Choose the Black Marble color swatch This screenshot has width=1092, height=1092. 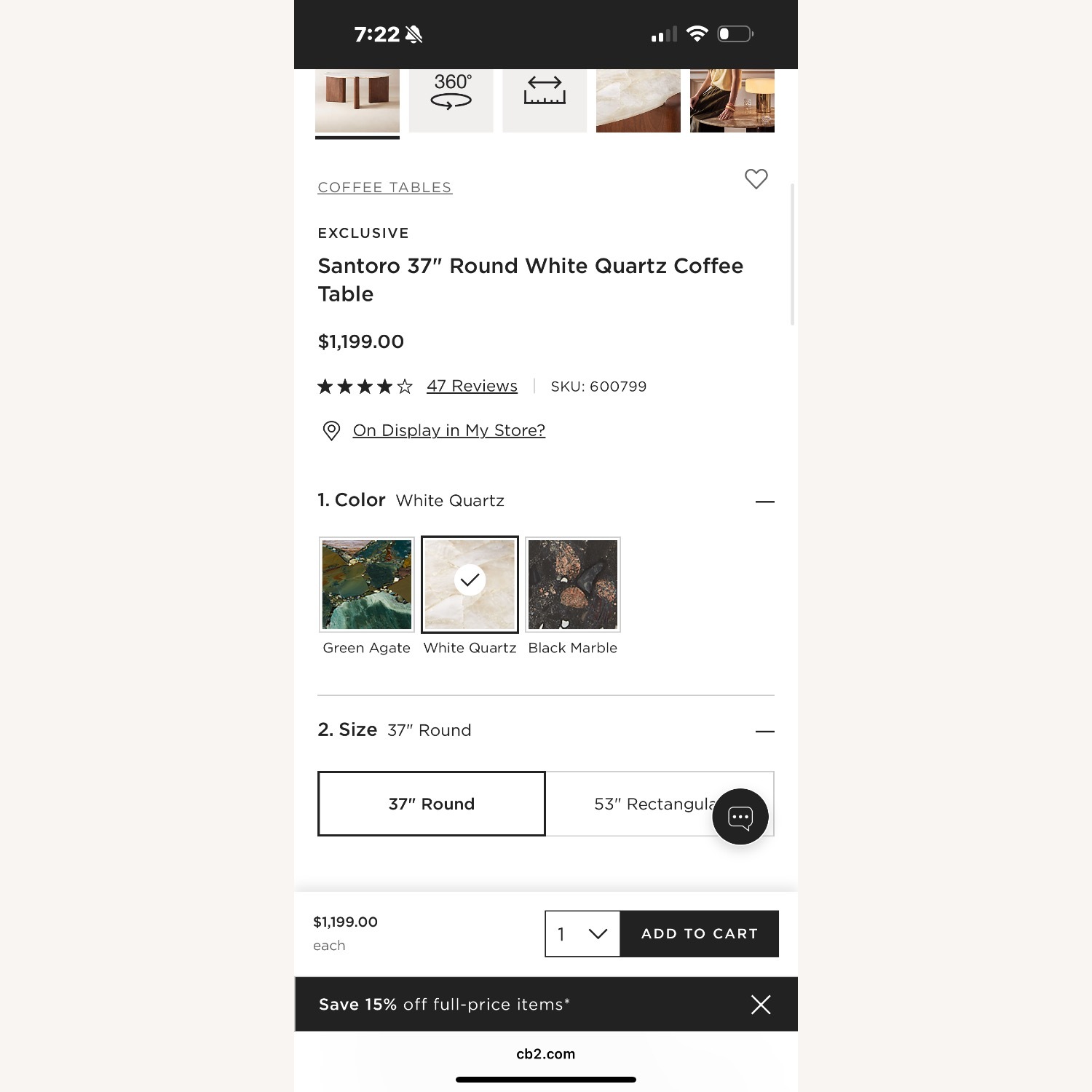[573, 585]
